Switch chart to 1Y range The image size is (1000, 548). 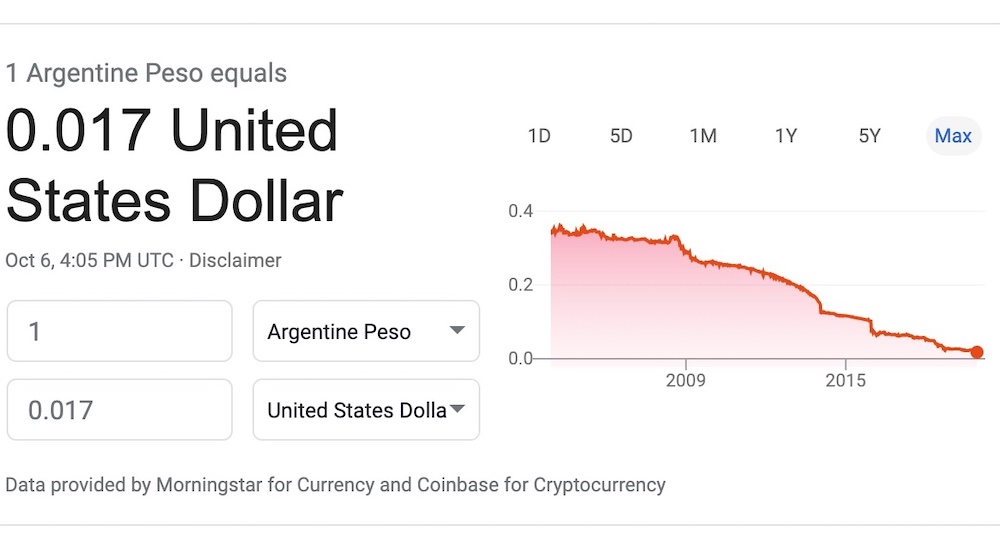[786, 136]
